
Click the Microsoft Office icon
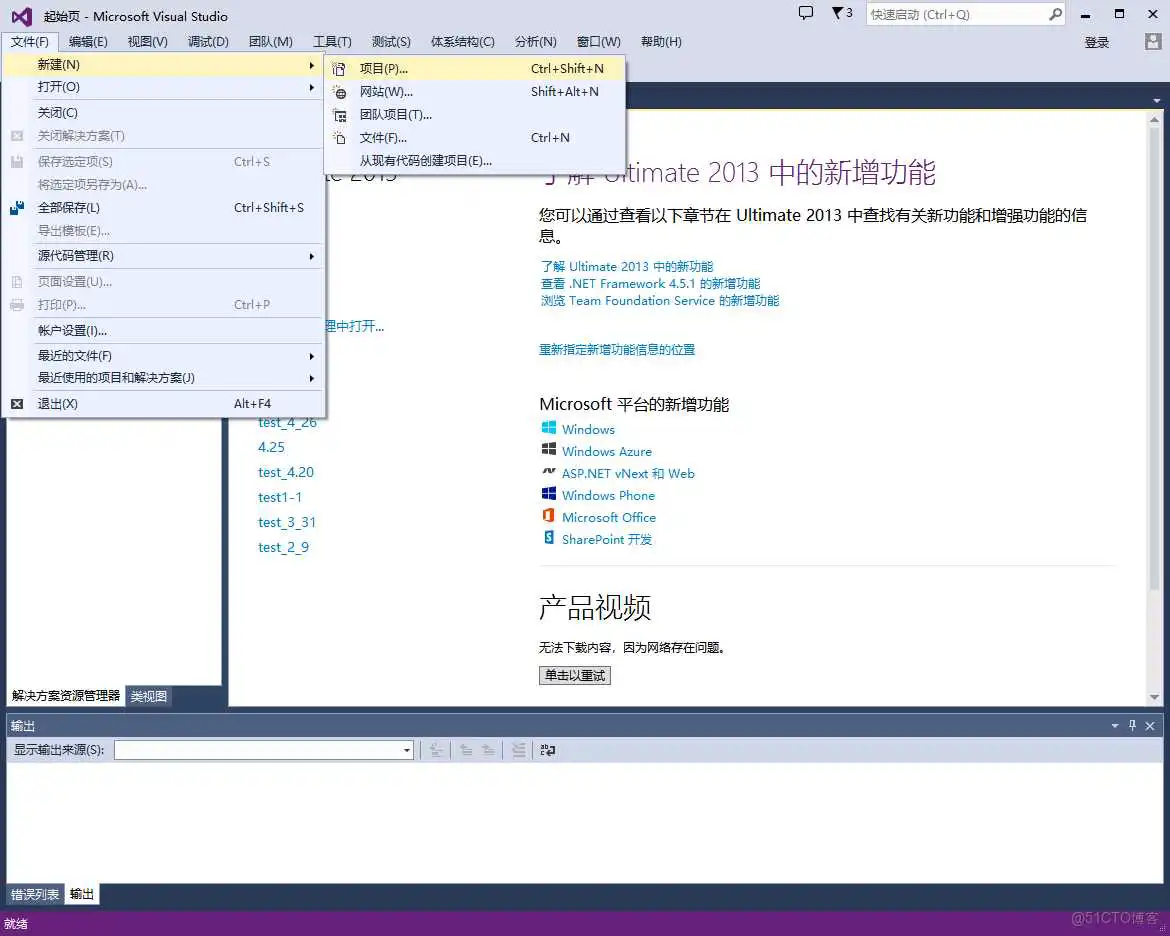tap(548, 517)
